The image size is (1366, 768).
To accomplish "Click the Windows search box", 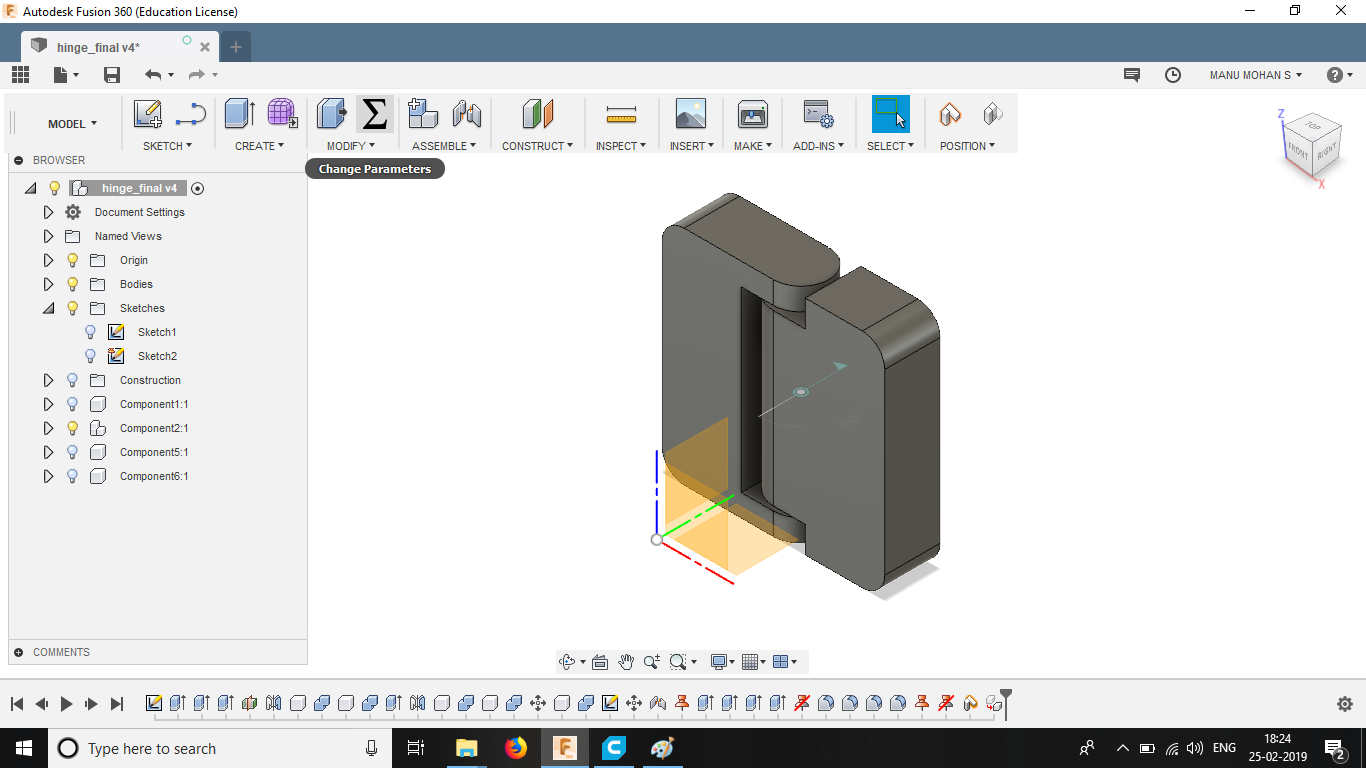I will tap(220, 748).
